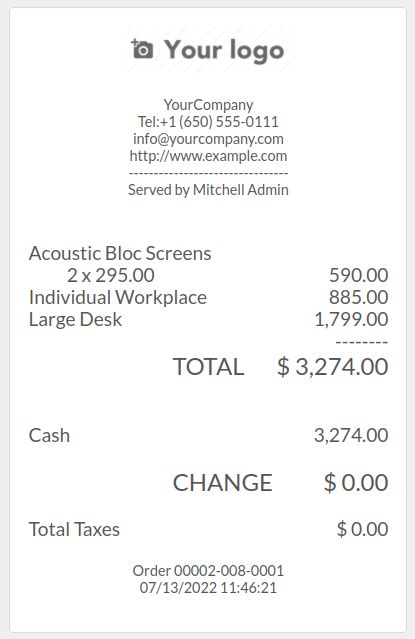Click the 'Served by Mitchell Admin' line

click(208, 189)
